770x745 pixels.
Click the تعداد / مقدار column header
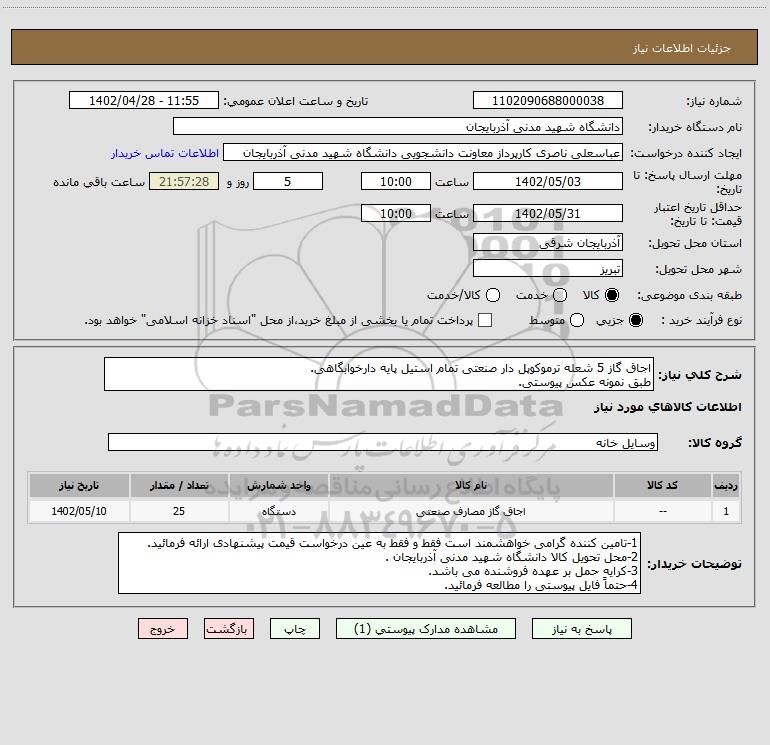click(179, 485)
